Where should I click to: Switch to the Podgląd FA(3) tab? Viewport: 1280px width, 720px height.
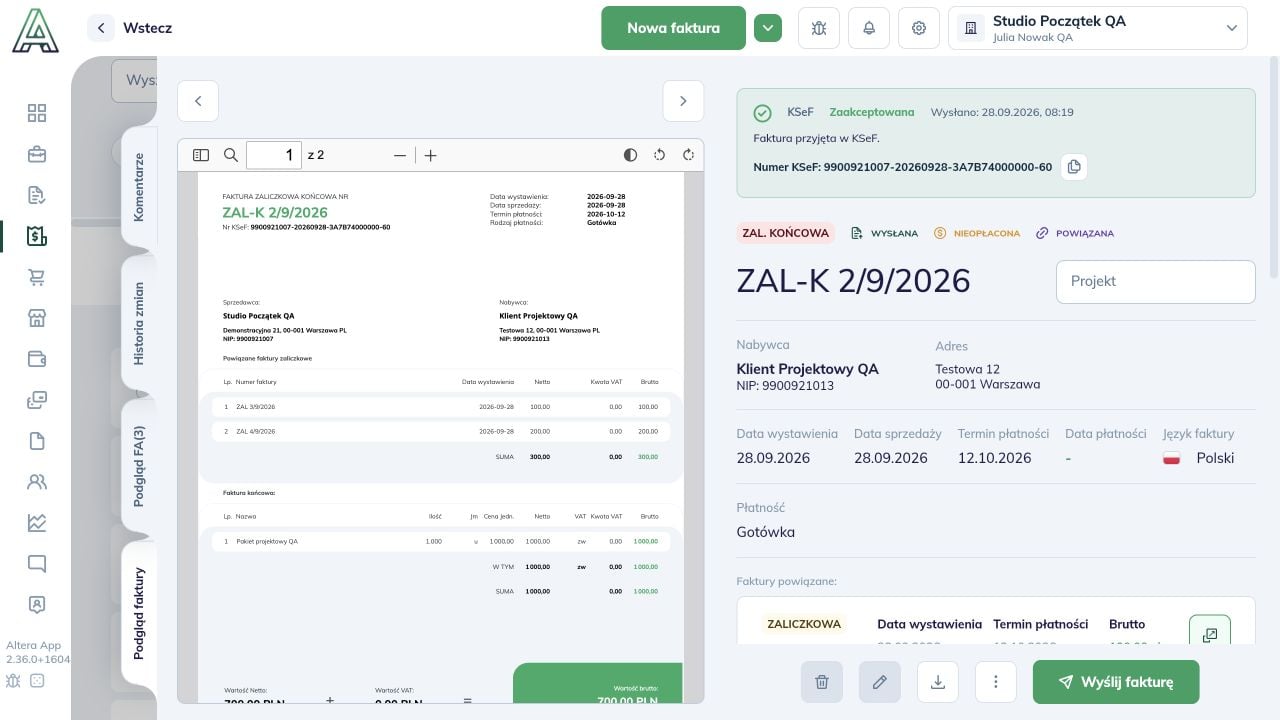coord(139,466)
